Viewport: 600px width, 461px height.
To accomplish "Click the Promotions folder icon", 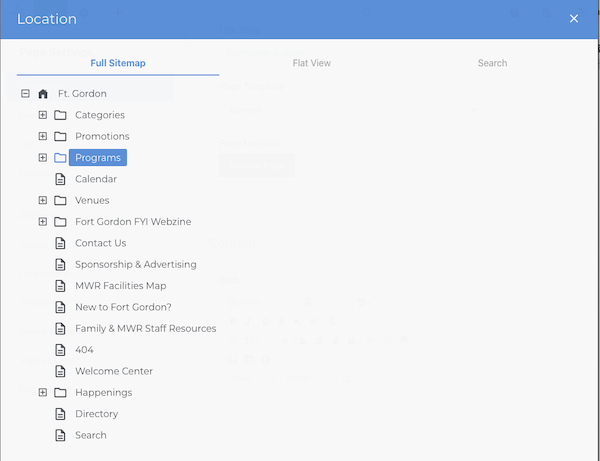I will [x=60, y=137].
